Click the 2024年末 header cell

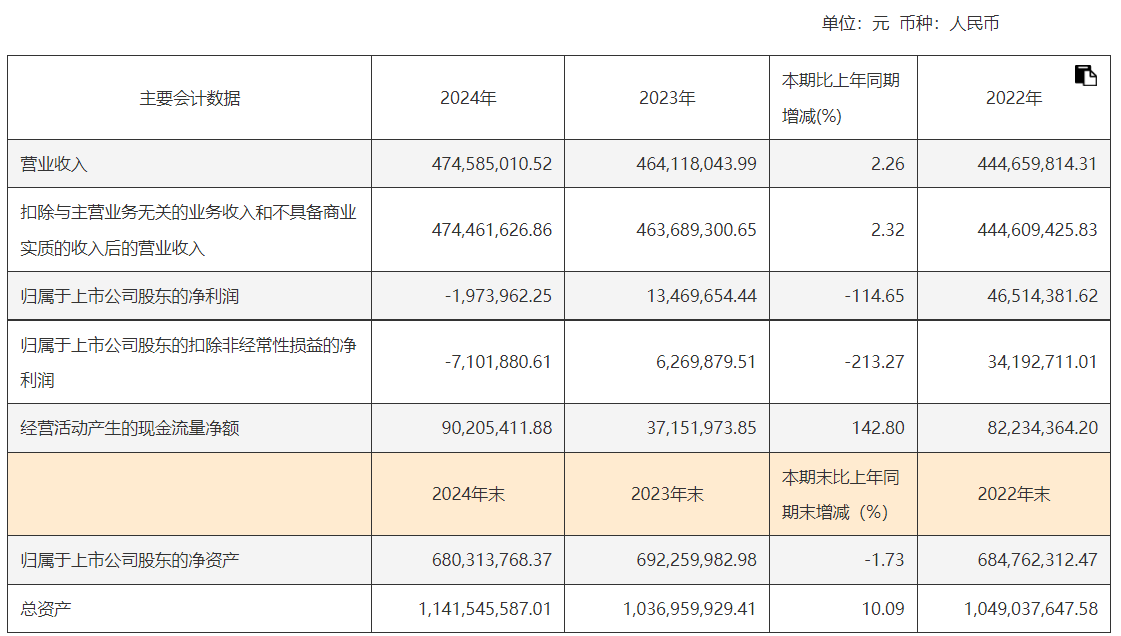tap(468, 494)
